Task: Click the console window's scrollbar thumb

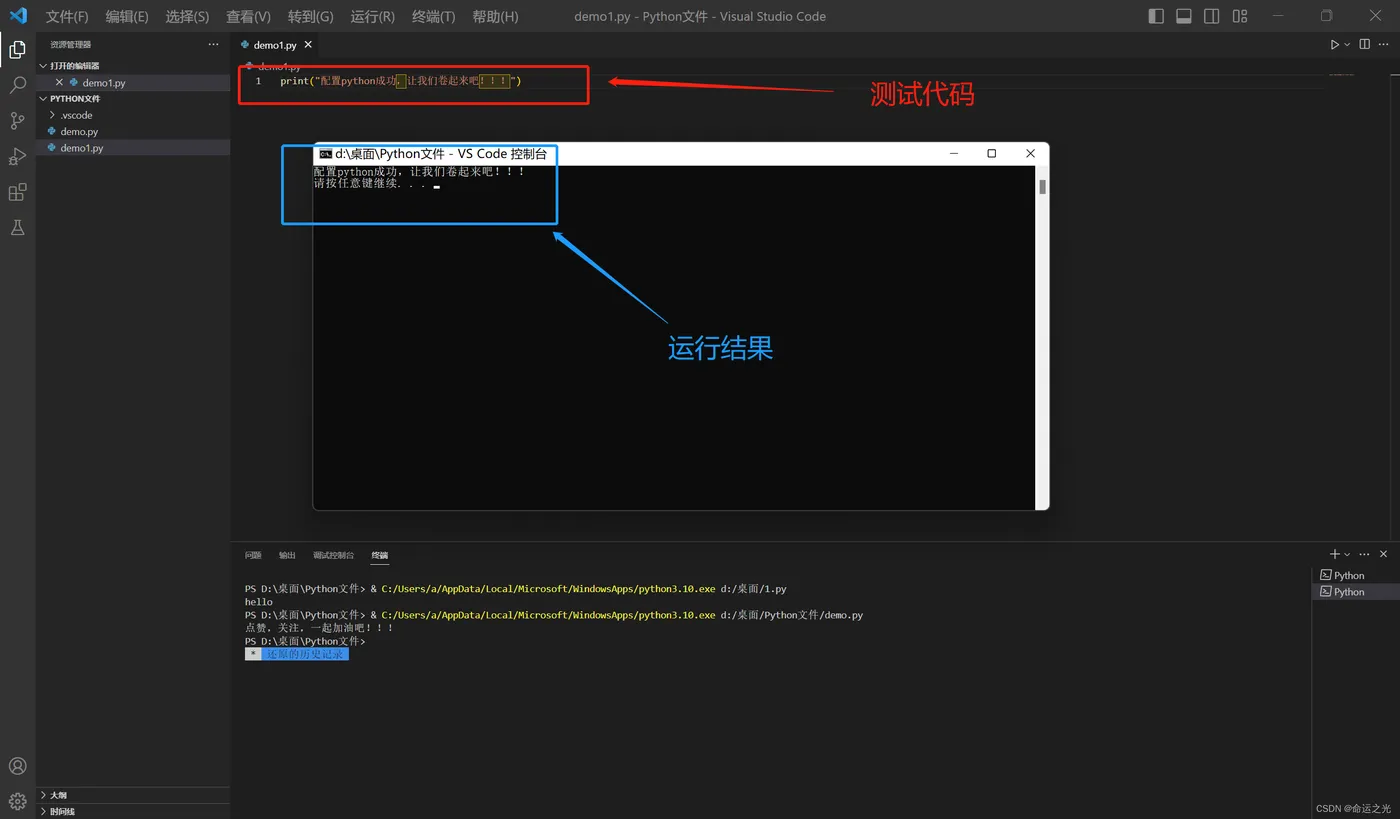Action: [1042, 187]
